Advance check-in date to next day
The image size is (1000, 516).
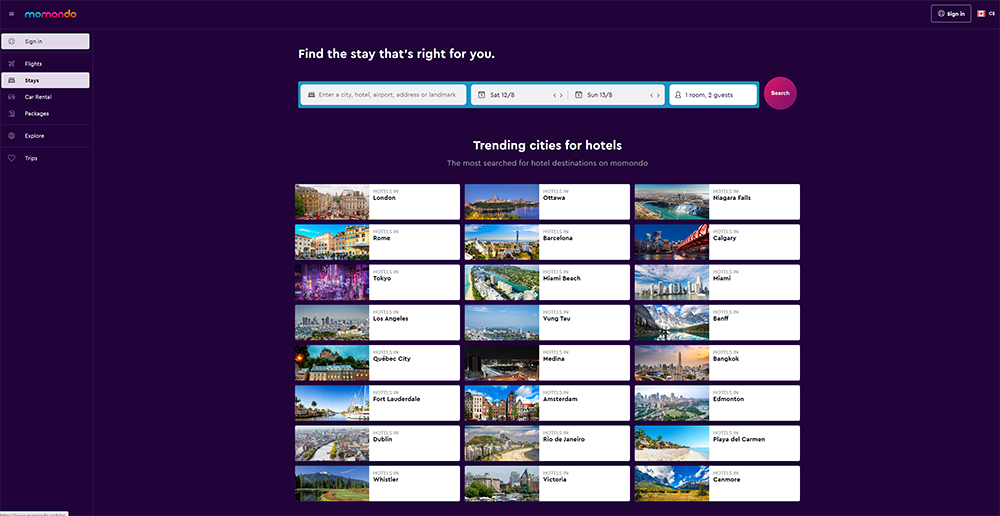coord(562,95)
